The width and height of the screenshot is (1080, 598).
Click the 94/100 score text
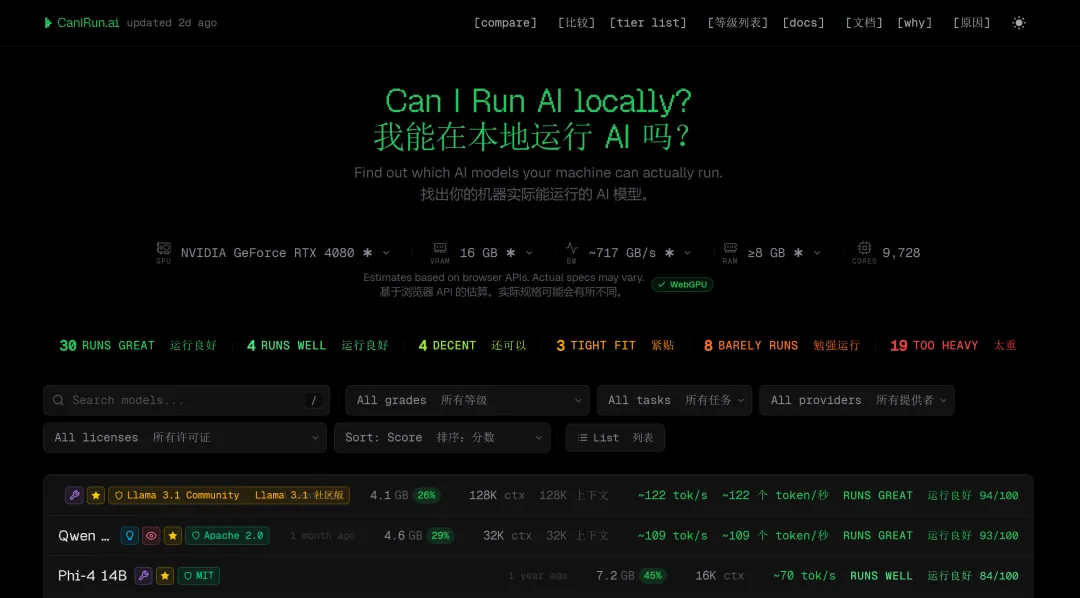(x=999, y=495)
